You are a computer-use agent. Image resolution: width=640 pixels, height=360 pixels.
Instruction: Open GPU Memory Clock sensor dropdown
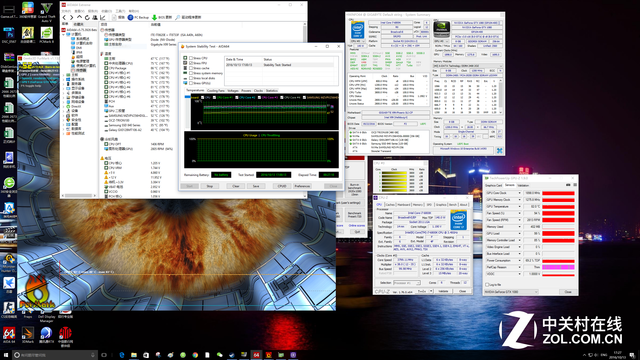(x=520, y=200)
